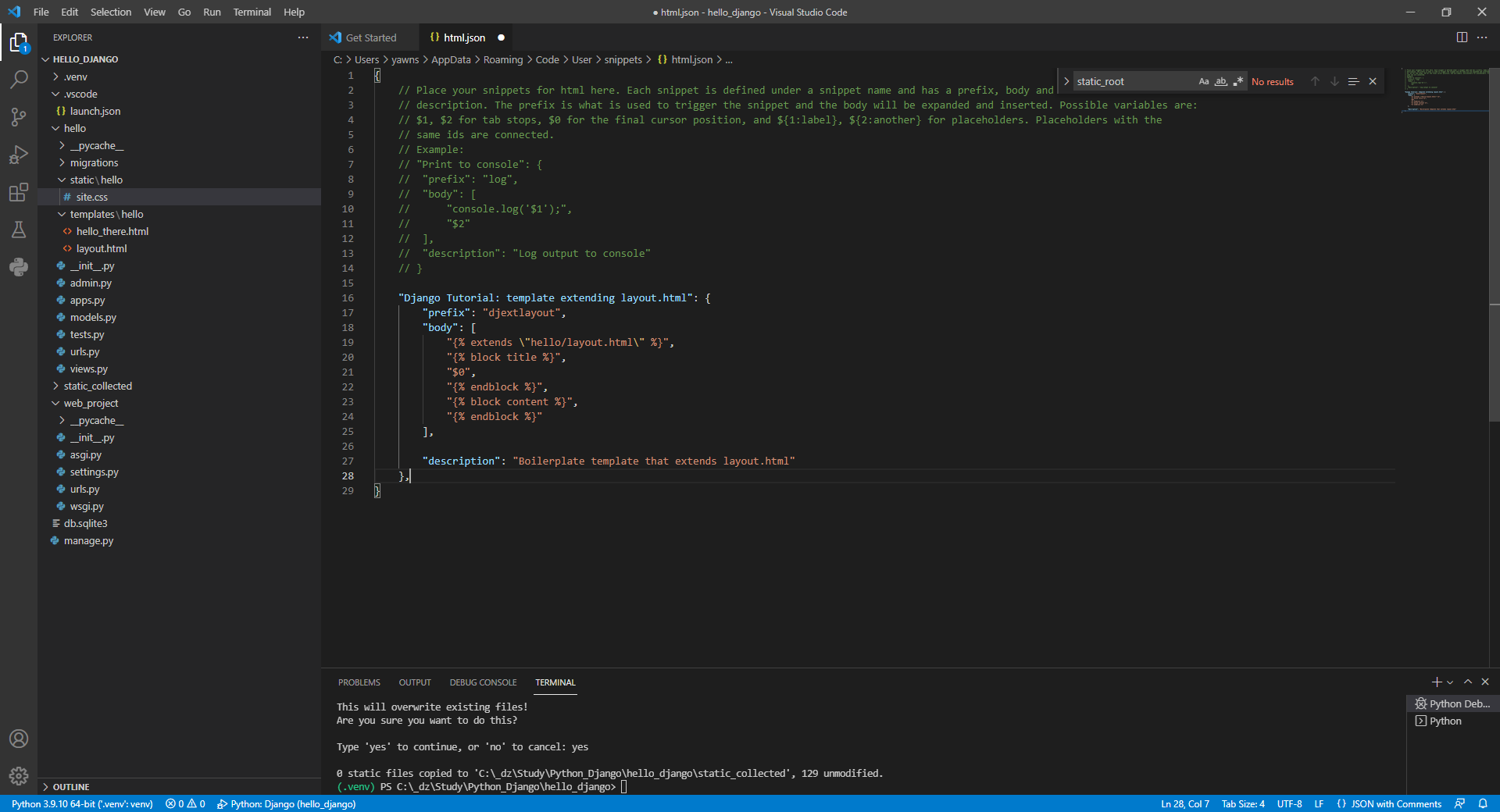1500x812 pixels.
Task: Open the terminal launch profile dropdown
Action: point(1451,682)
